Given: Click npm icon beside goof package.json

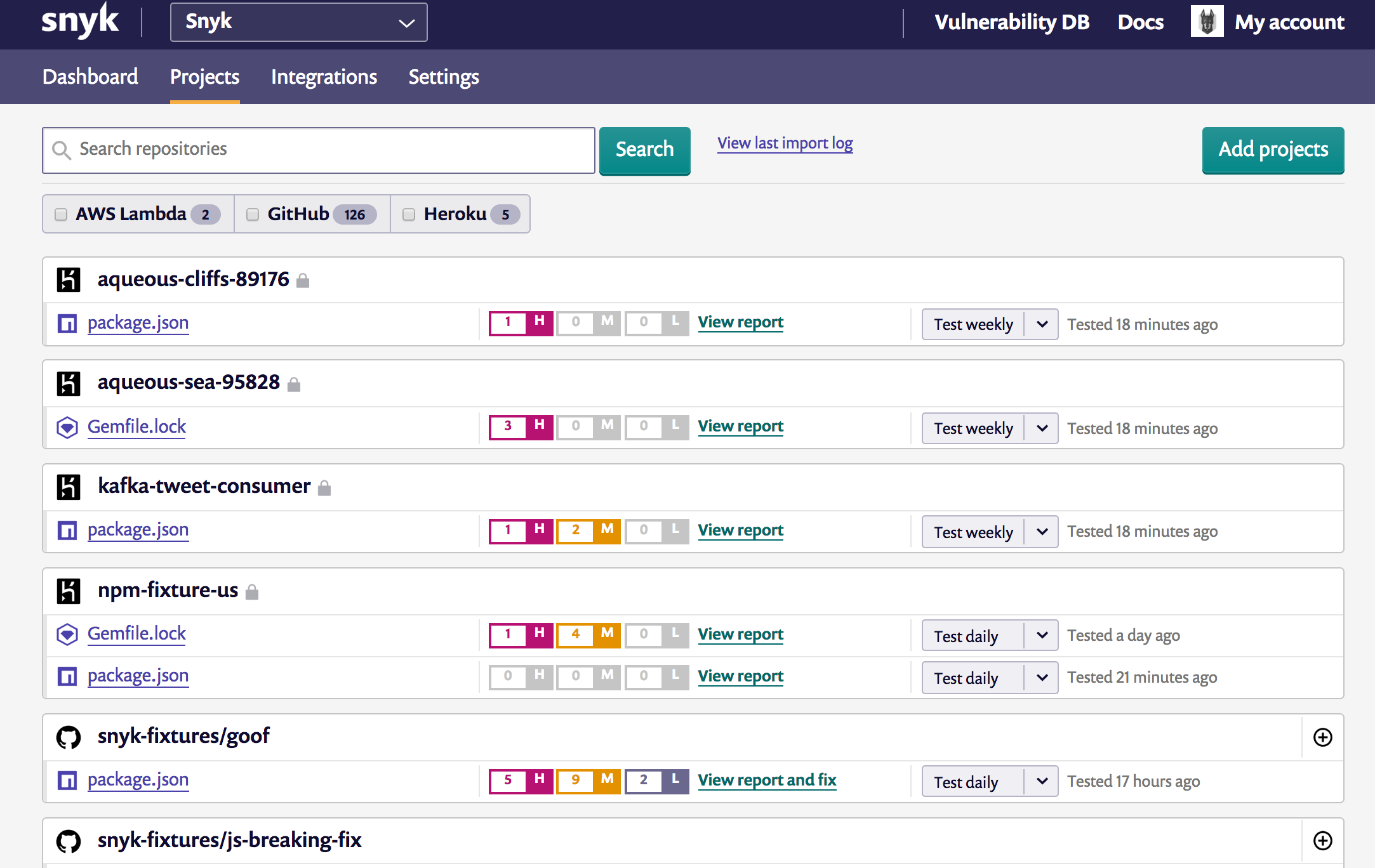Looking at the screenshot, I should pyautogui.click(x=67, y=780).
